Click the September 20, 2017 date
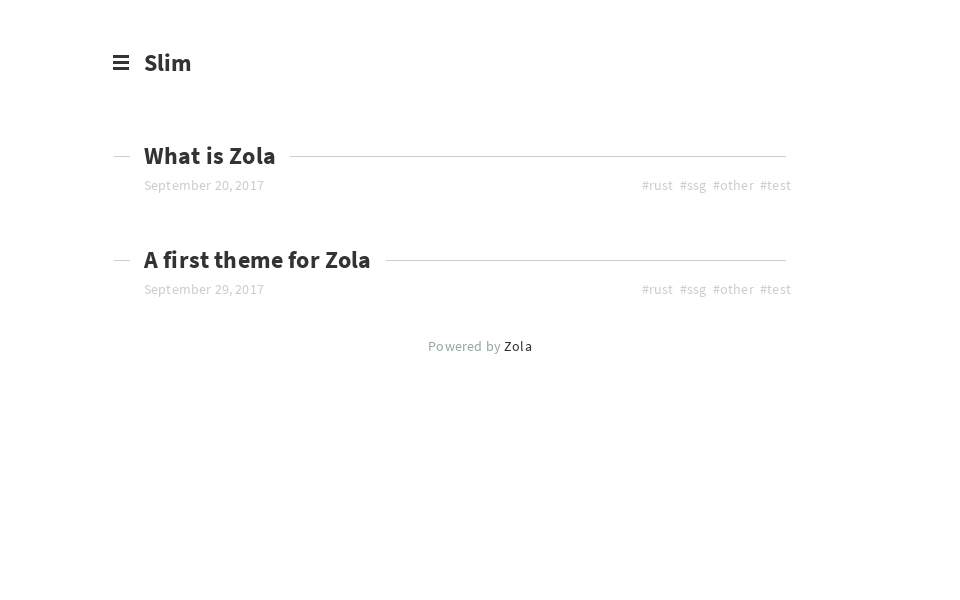960x600 pixels. [204, 185]
